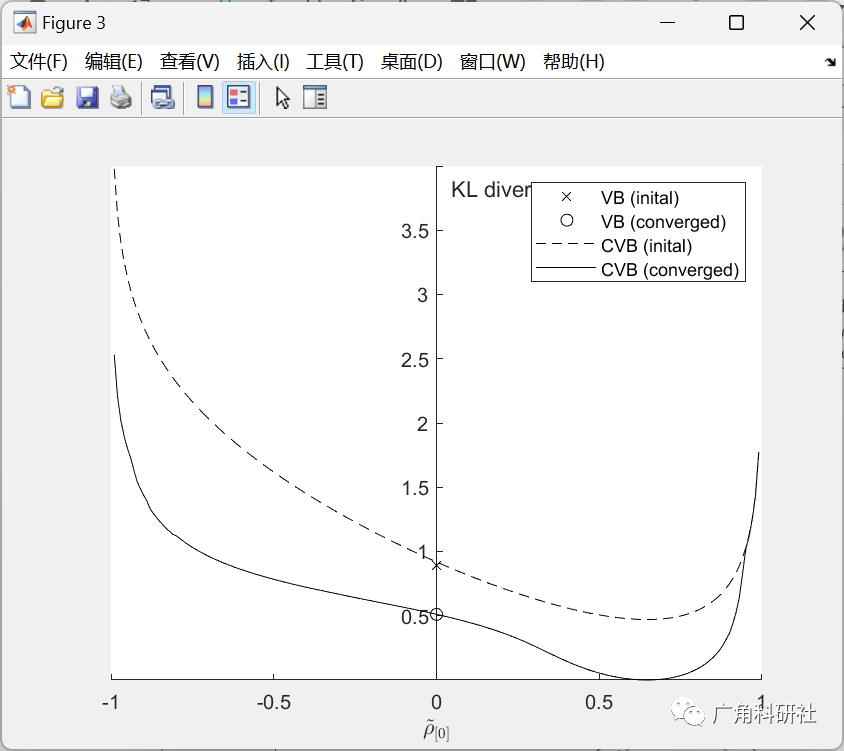Image resolution: width=844 pixels, height=751 pixels.
Task: Open a figure file using folder icon
Action: (x=52, y=97)
